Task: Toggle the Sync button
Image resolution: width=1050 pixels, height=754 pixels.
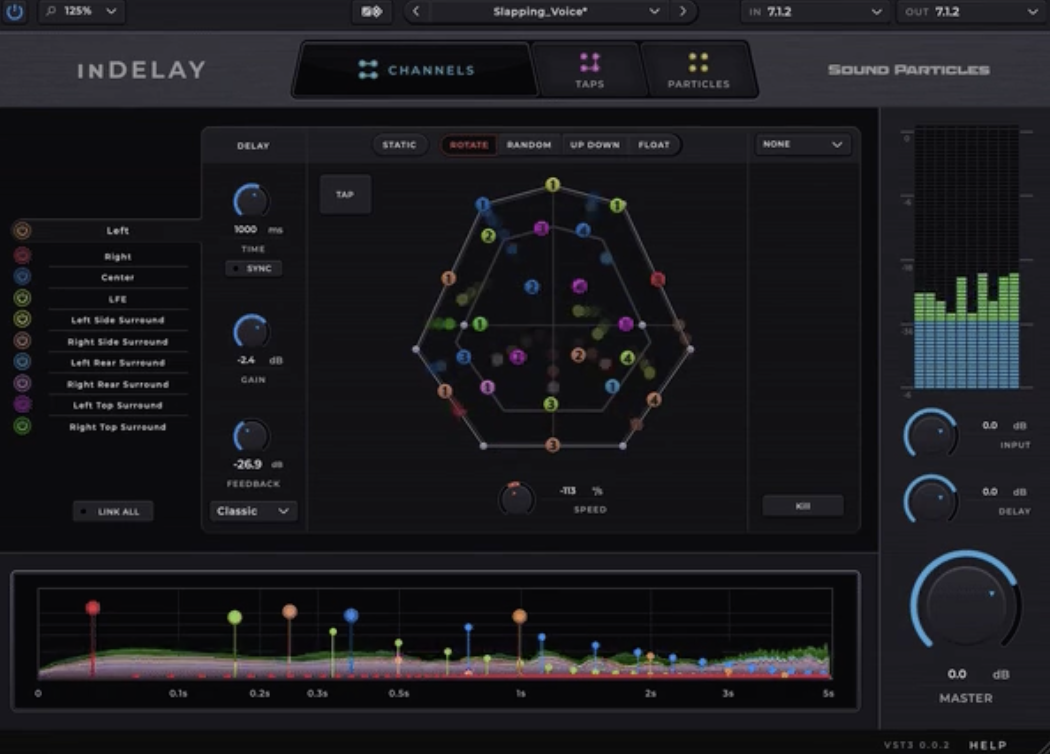Action: 253,269
